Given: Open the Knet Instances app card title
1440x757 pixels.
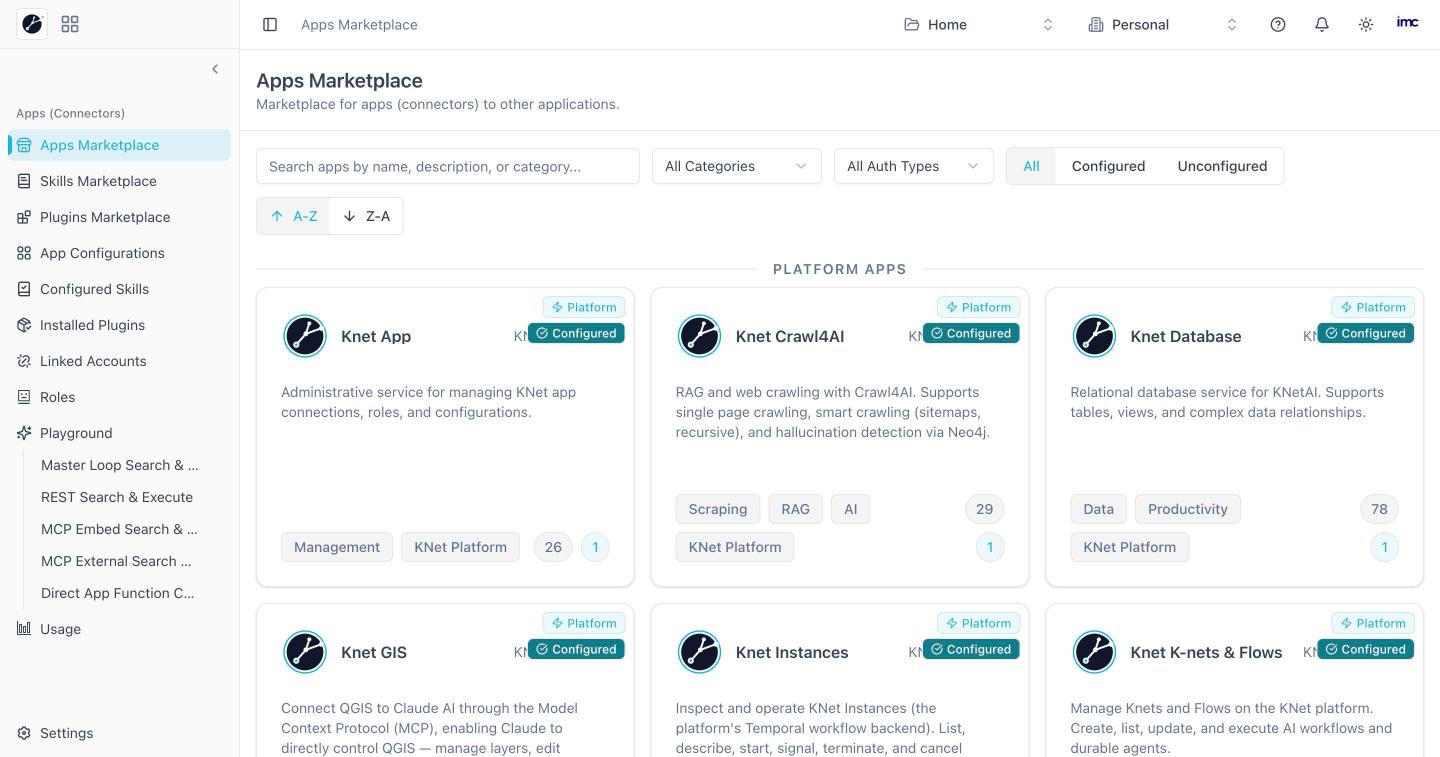Looking at the screenshot, I should [792, 652].
